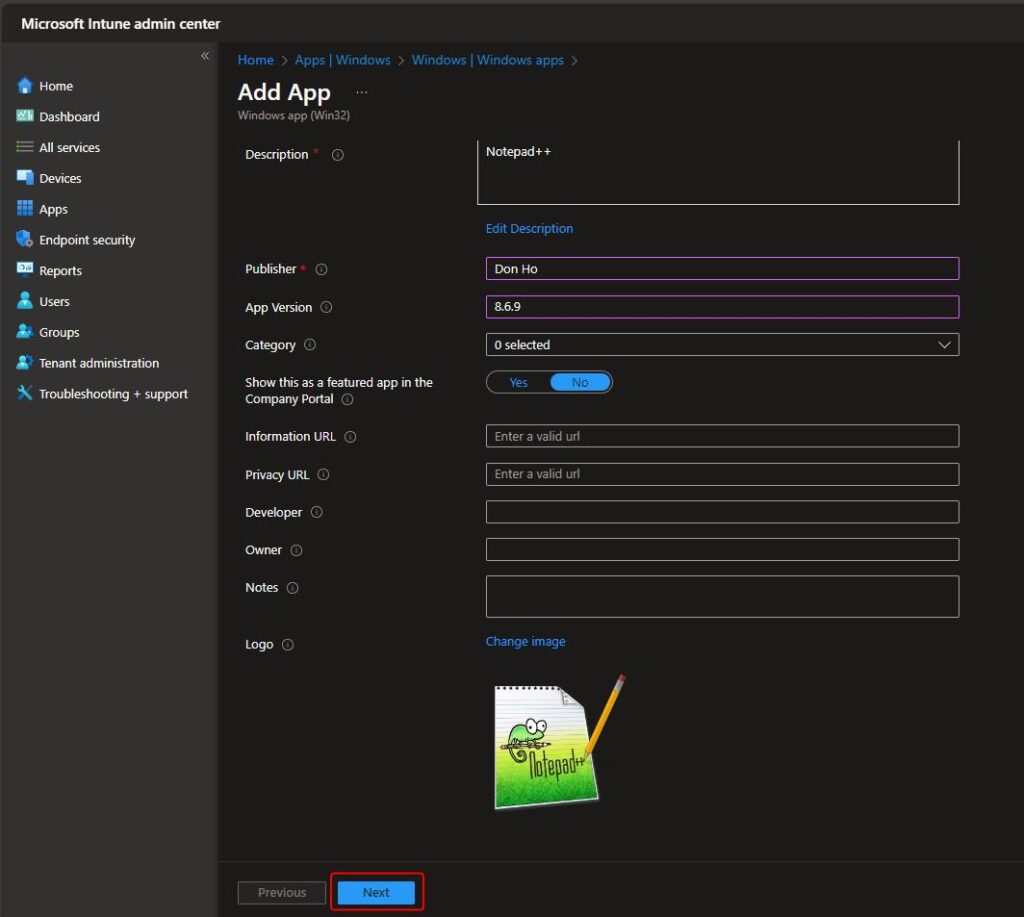Select Apps in the sidebar menu
1024x917 pixels.
(54, 209)
